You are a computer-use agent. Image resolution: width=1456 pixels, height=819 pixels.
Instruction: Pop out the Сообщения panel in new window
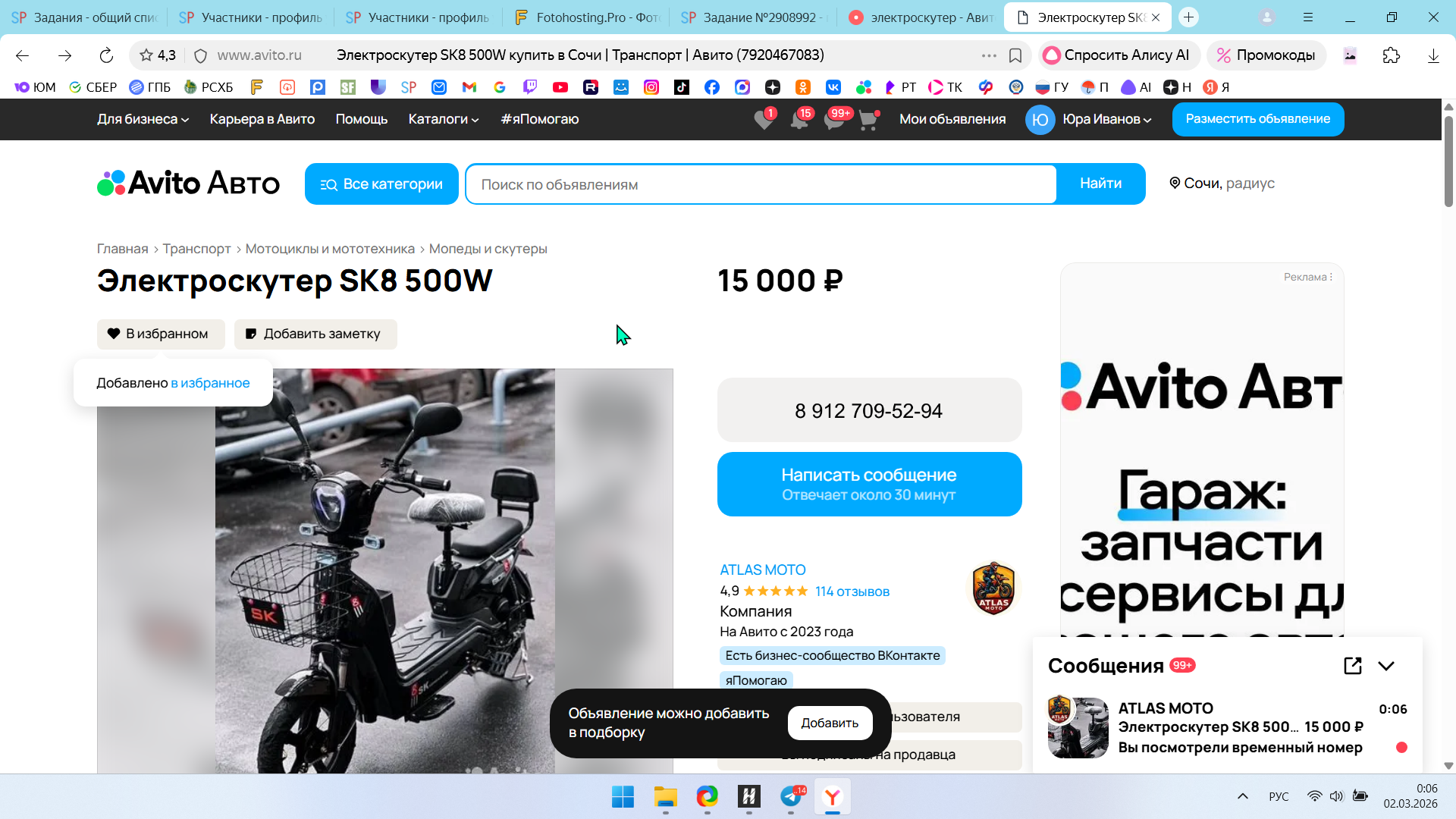(x=1352, y=666)
